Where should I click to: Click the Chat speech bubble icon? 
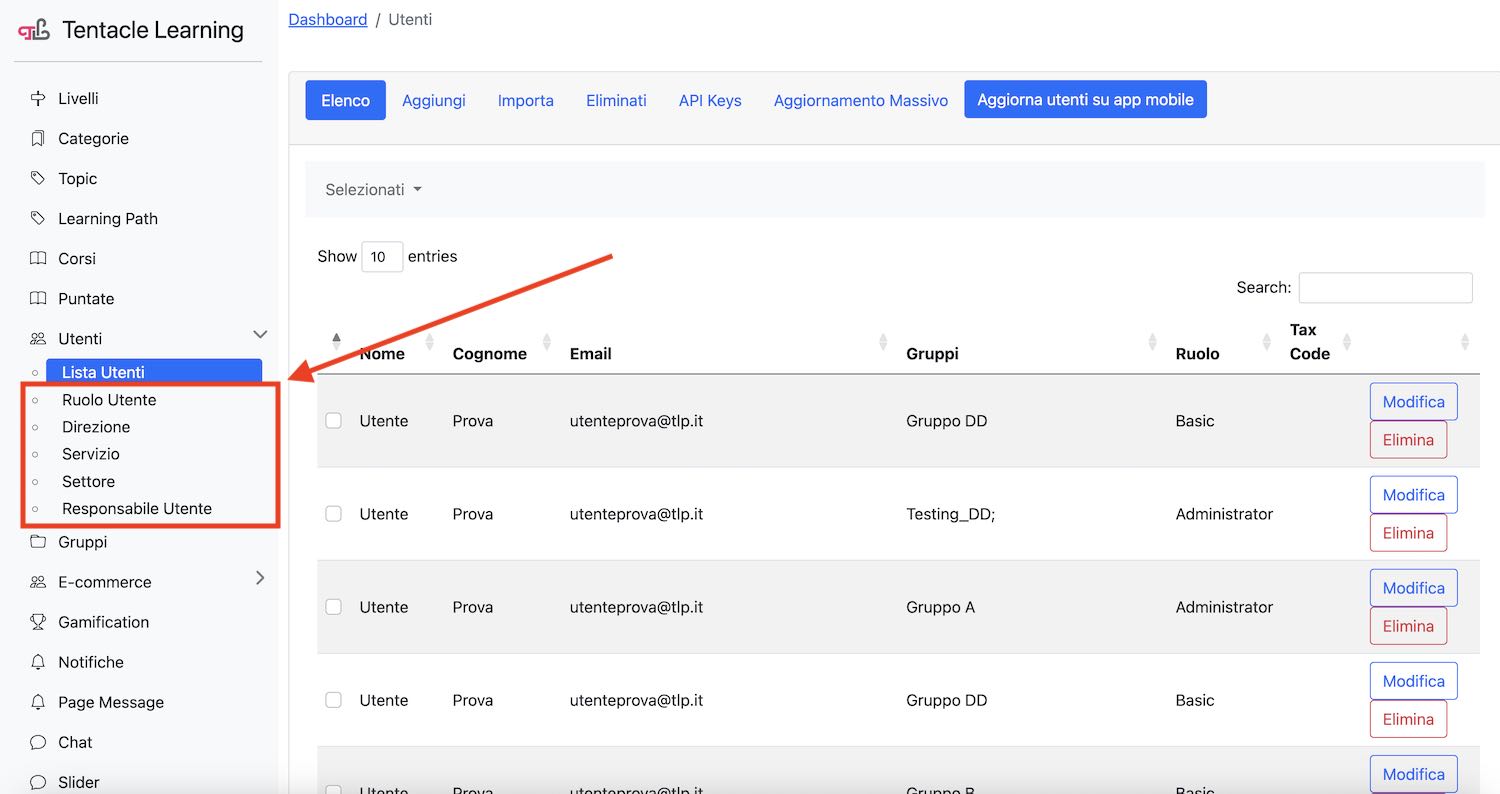click(38, 742)
